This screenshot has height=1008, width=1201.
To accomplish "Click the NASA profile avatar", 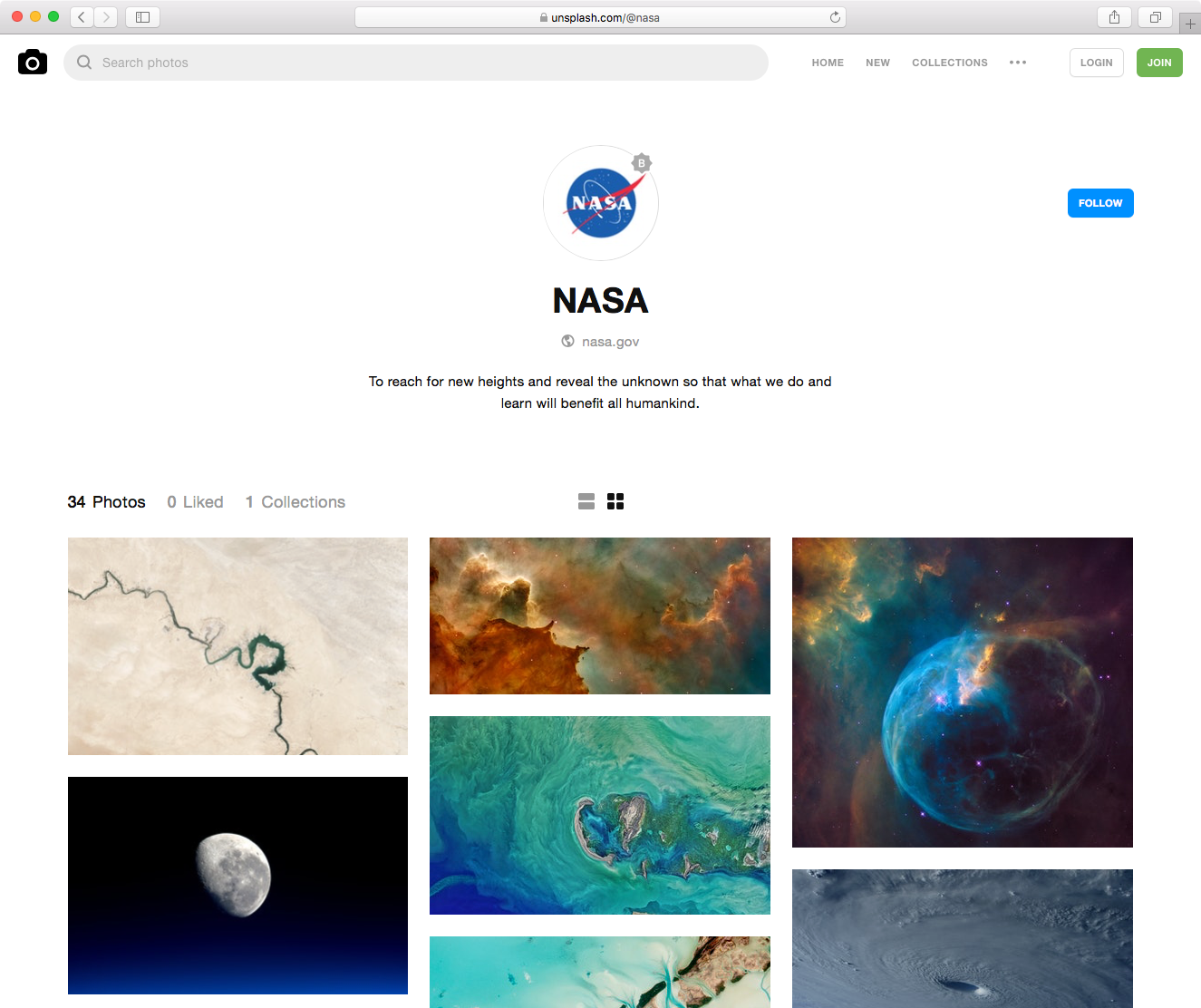I will 601,203.
